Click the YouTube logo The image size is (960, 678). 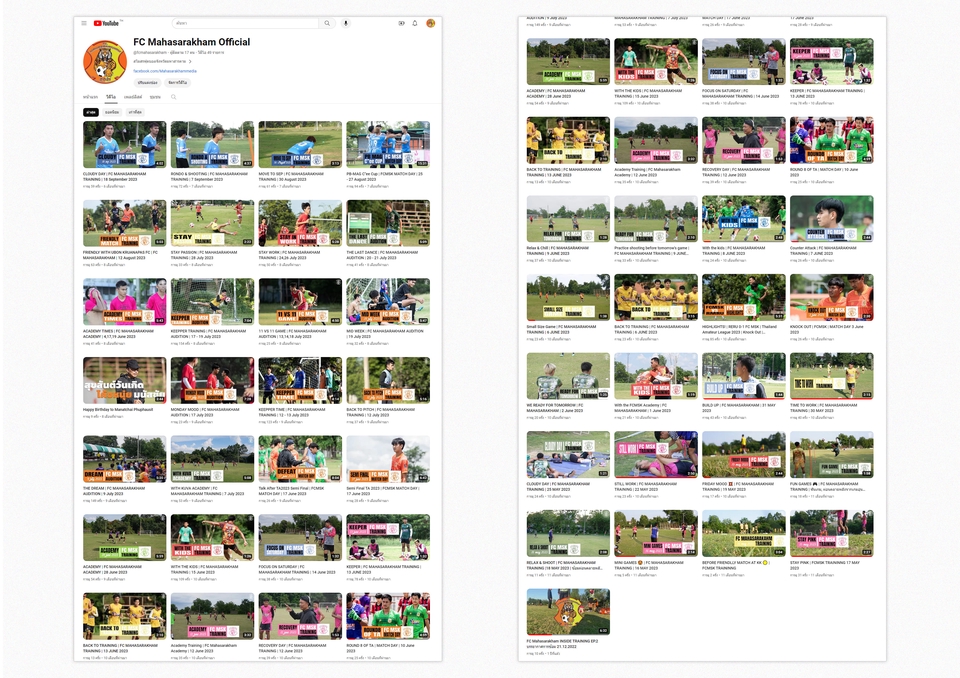[107, 23]
